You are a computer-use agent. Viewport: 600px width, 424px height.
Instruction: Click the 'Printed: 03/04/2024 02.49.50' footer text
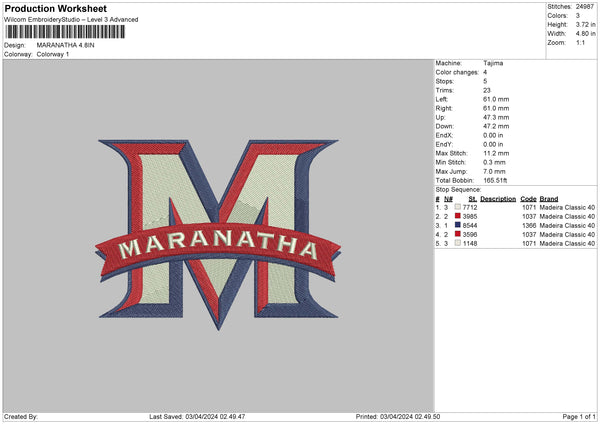tap(398, 416)
